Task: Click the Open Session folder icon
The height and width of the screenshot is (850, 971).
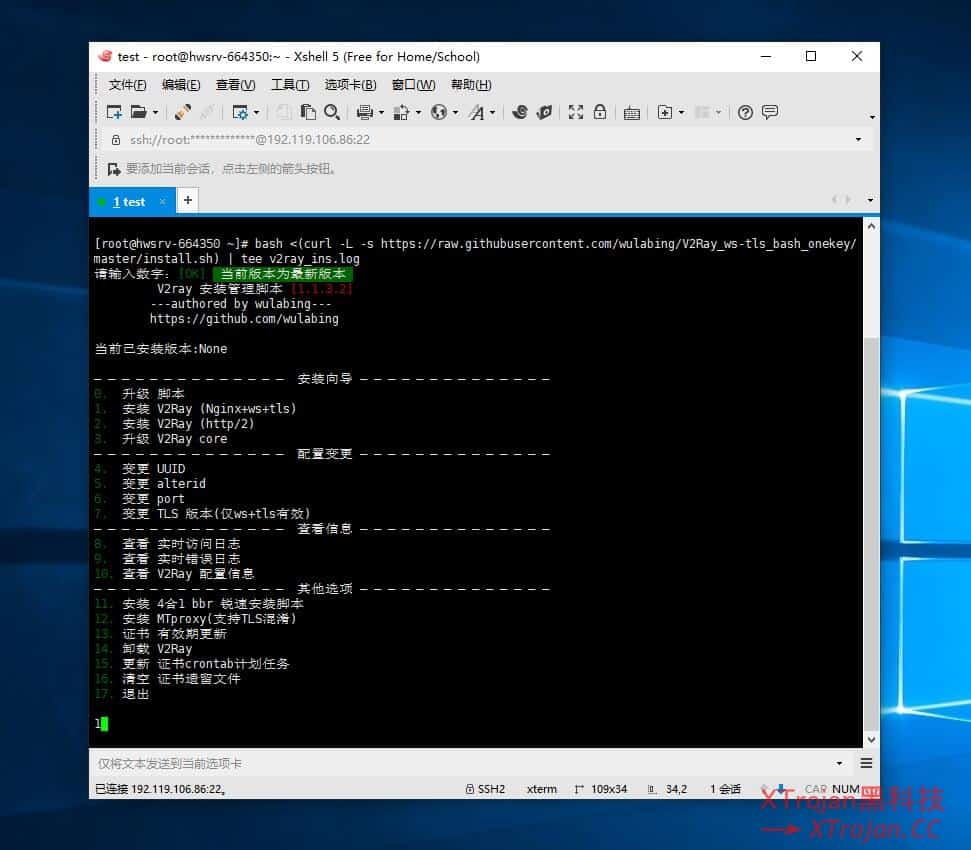Action: click(138, 112)
